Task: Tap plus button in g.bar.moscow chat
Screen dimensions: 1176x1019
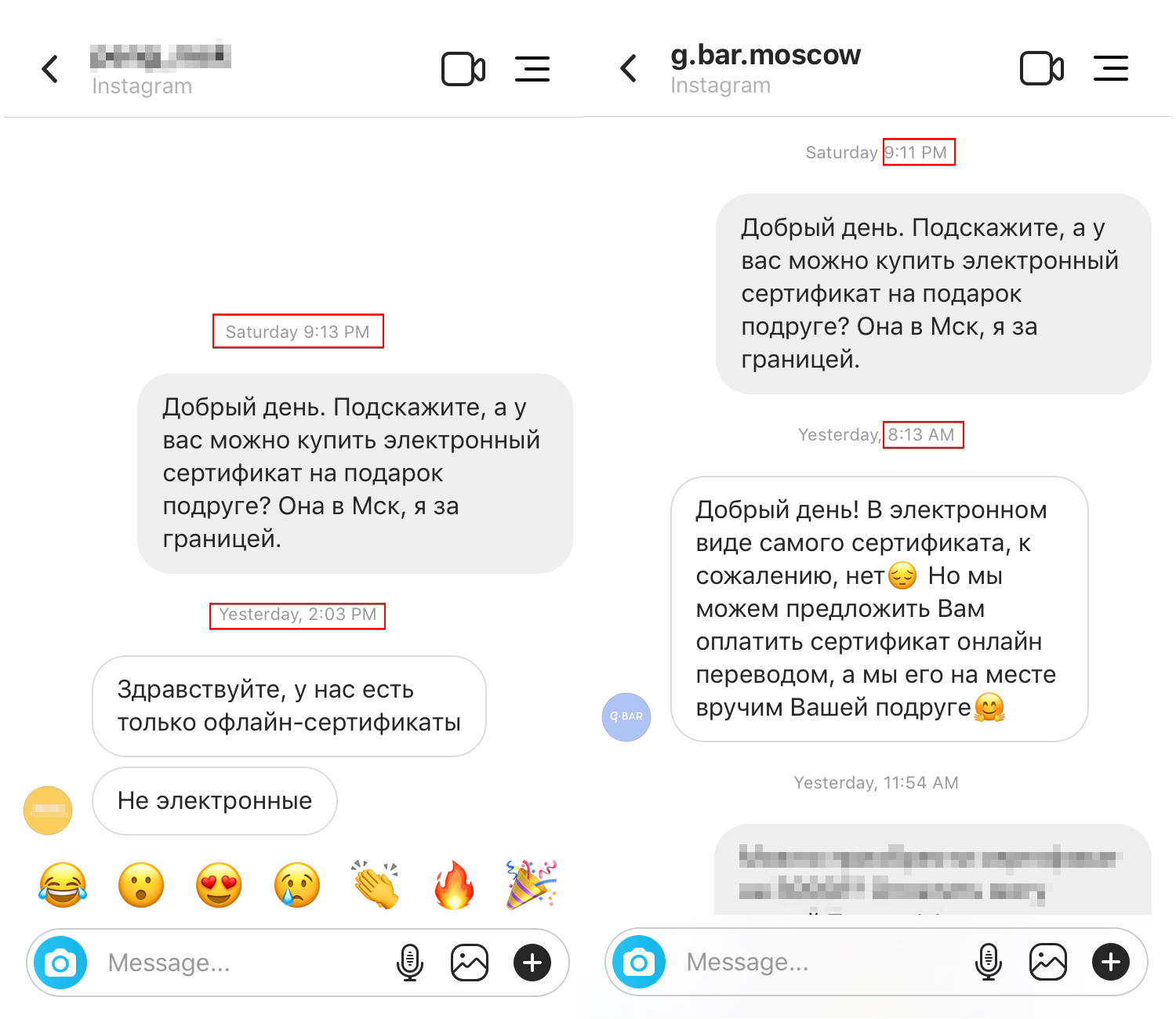Action: [x=1111, y=962]
